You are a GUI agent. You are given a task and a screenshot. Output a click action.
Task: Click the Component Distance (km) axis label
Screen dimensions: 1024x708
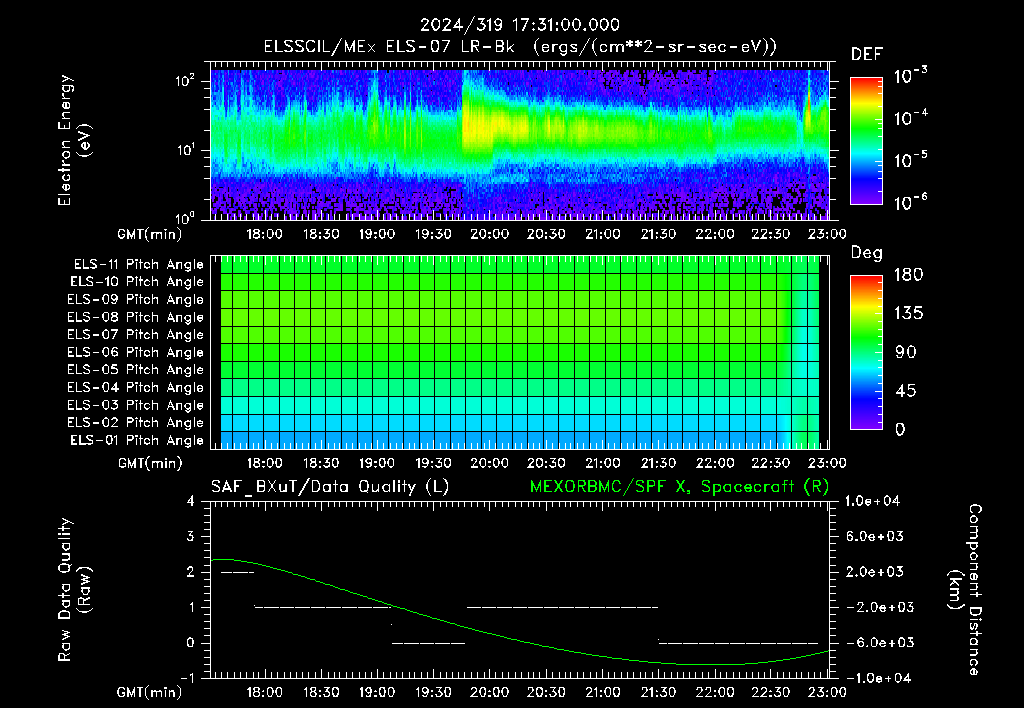coord(965,590)
